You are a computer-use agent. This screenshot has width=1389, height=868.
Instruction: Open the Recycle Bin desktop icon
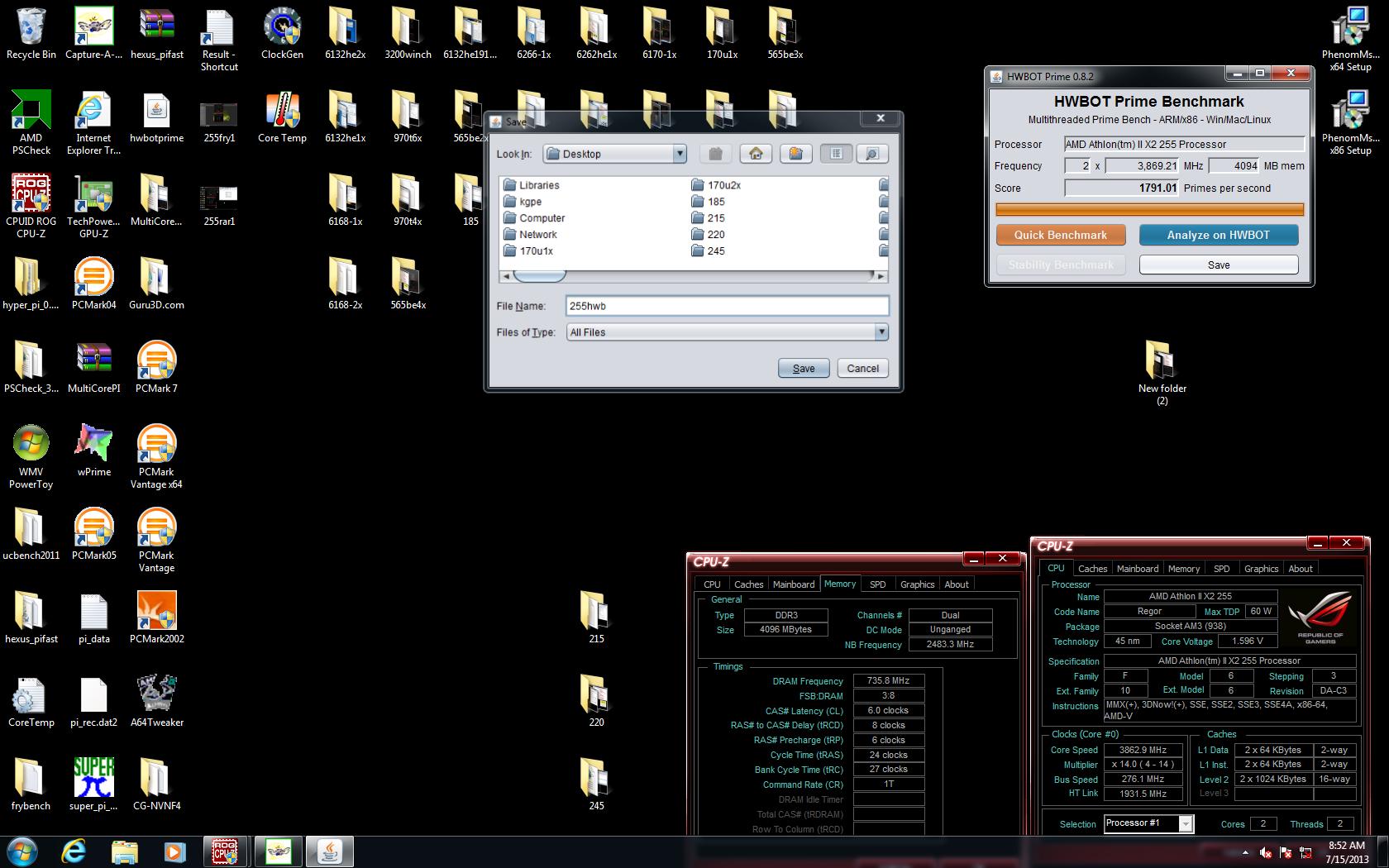31,34
